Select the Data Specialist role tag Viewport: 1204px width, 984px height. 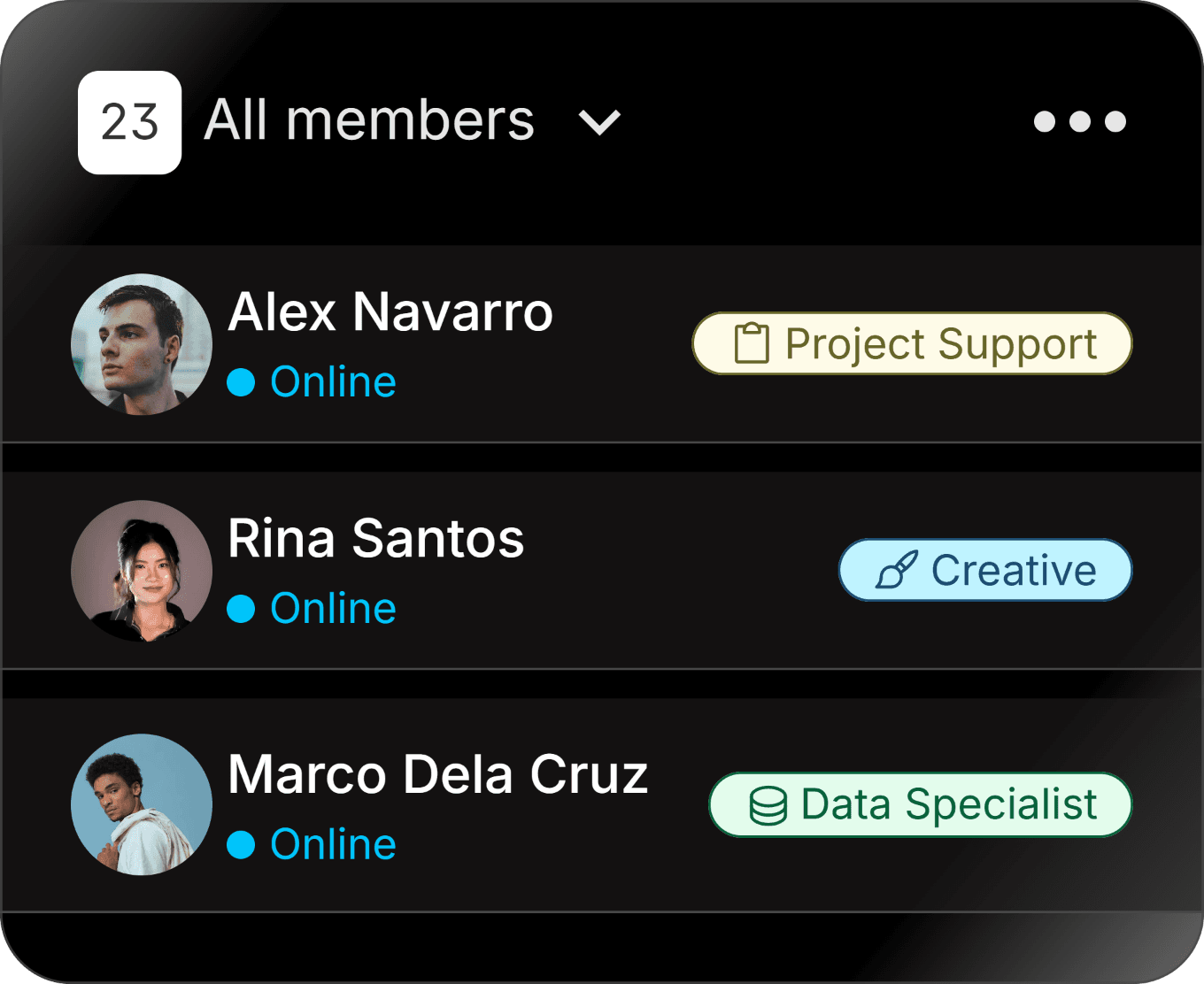[921, 805]
